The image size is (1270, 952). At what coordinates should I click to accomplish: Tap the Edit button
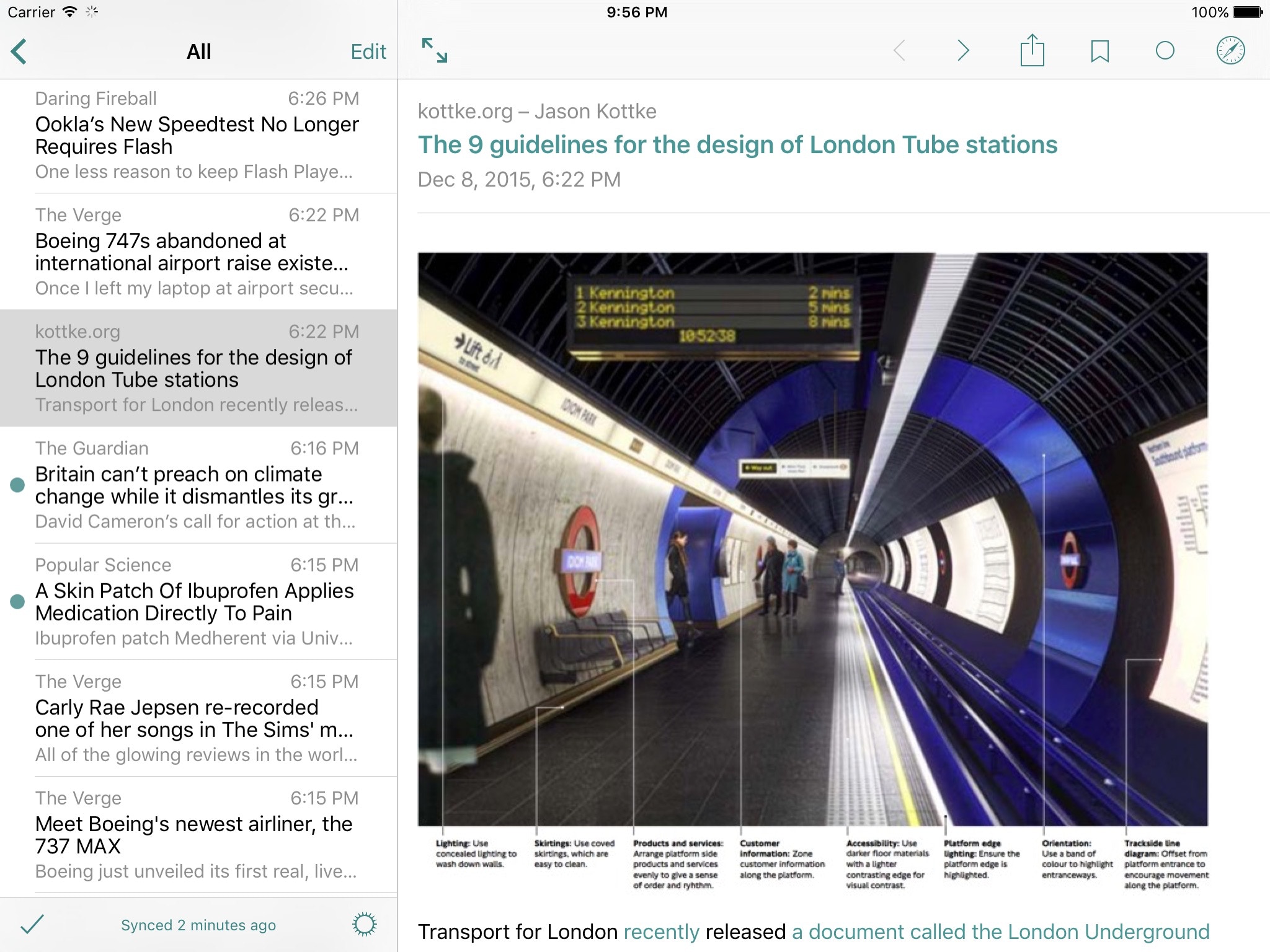point(368,51)
